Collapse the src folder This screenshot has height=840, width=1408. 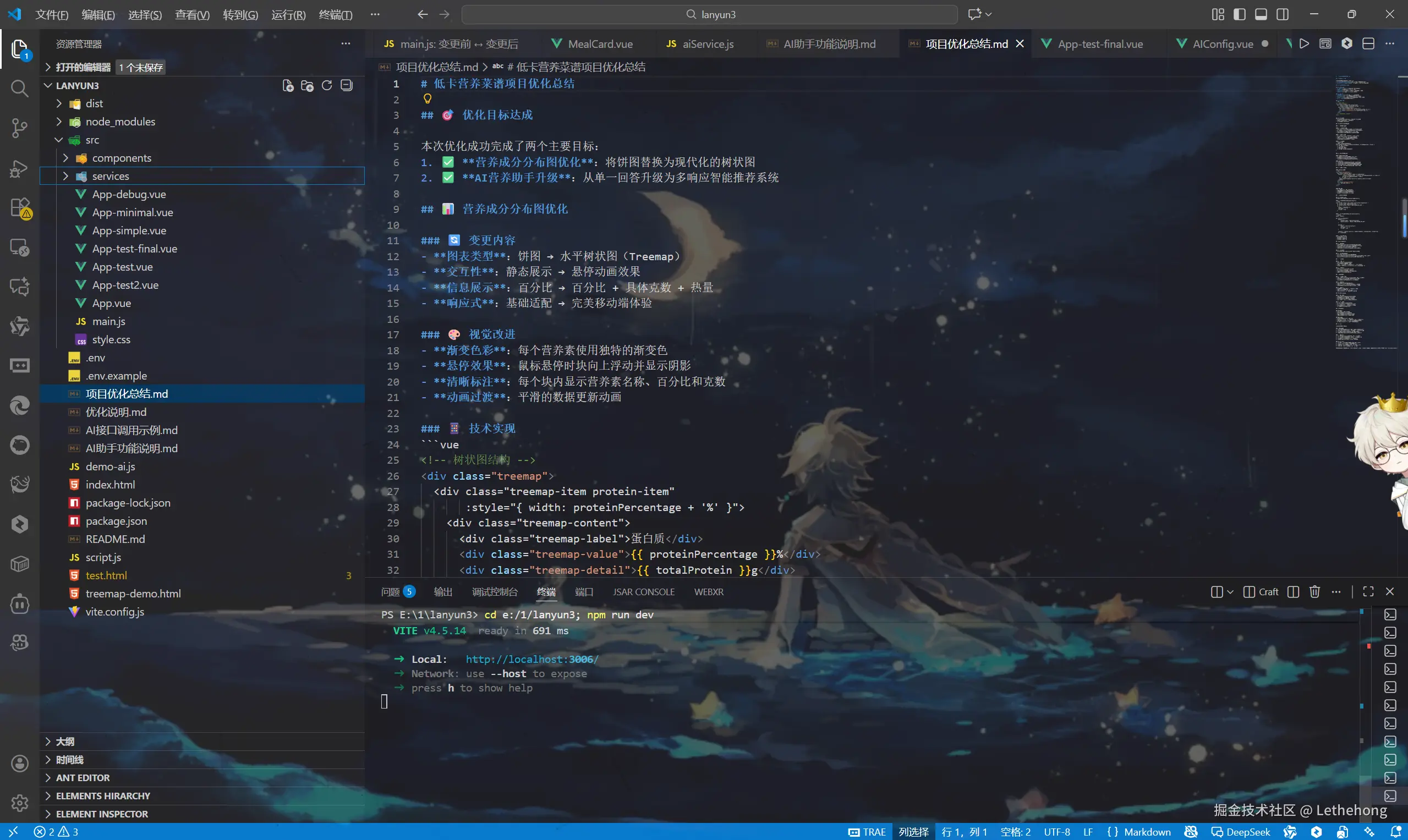click(x=92, y=140)
